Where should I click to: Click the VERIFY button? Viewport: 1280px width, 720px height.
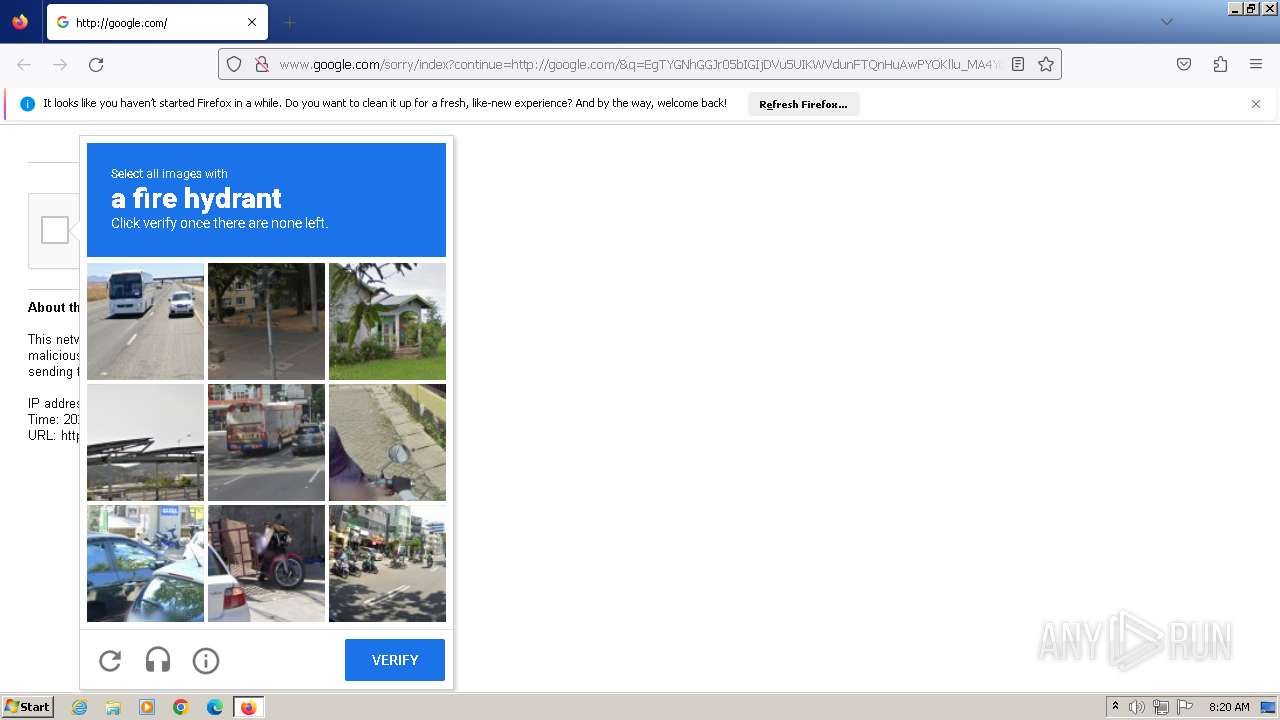395,660
